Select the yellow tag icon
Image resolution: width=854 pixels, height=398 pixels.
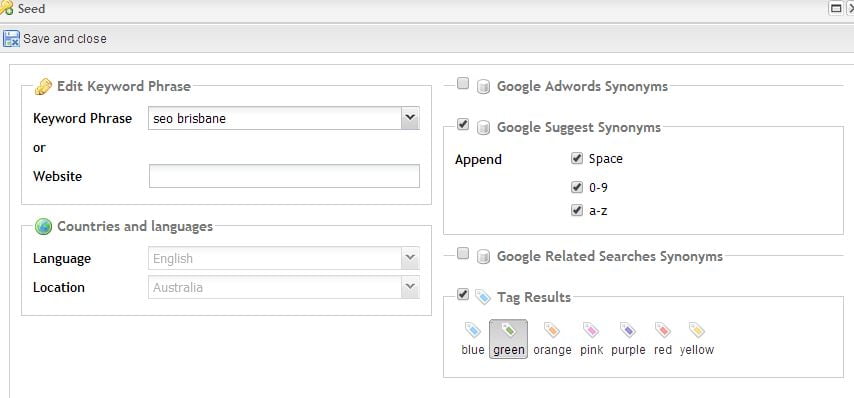[x=697, y=330]
